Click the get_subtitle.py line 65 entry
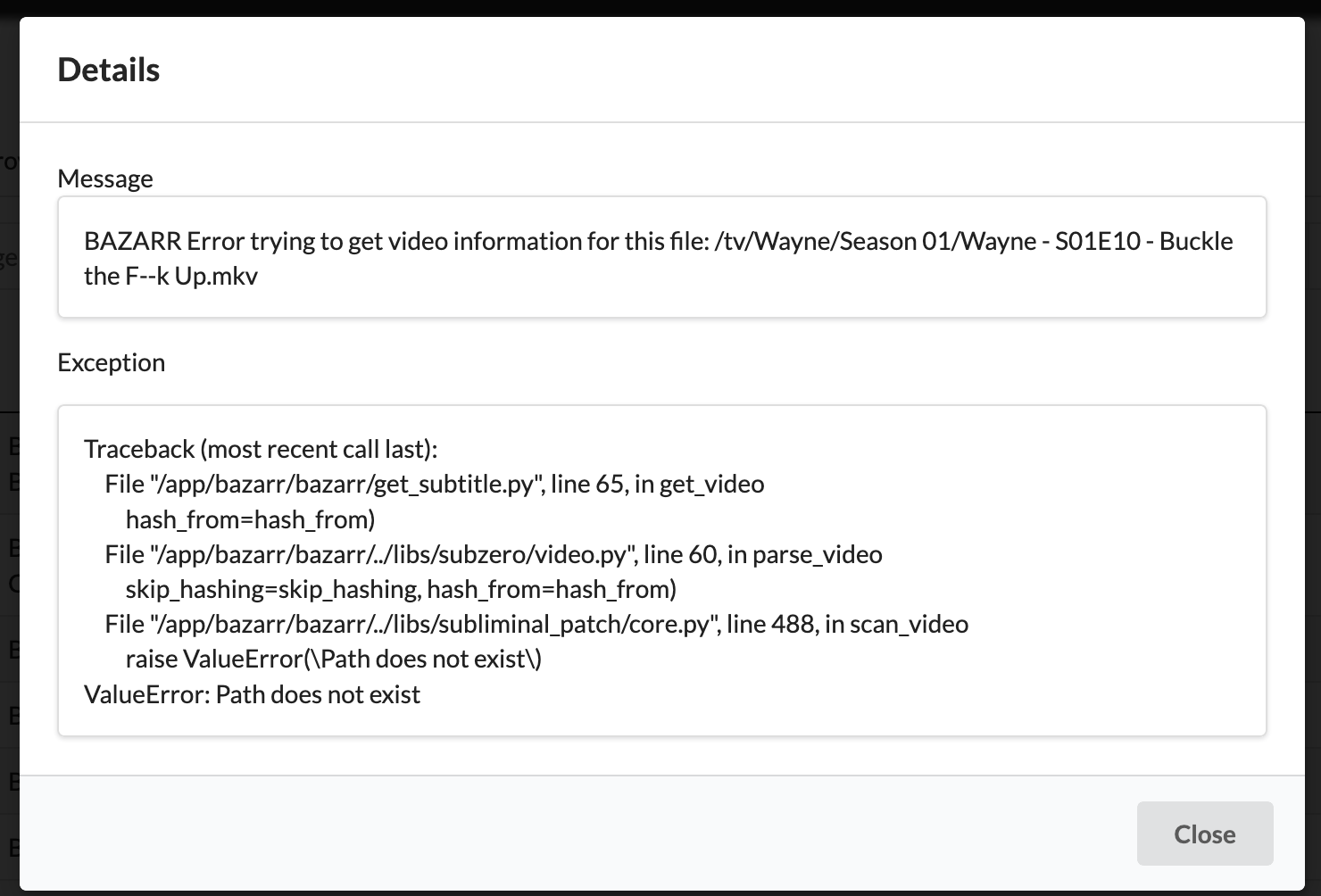This screenshot has height=896, width=1321. (434, 484)
